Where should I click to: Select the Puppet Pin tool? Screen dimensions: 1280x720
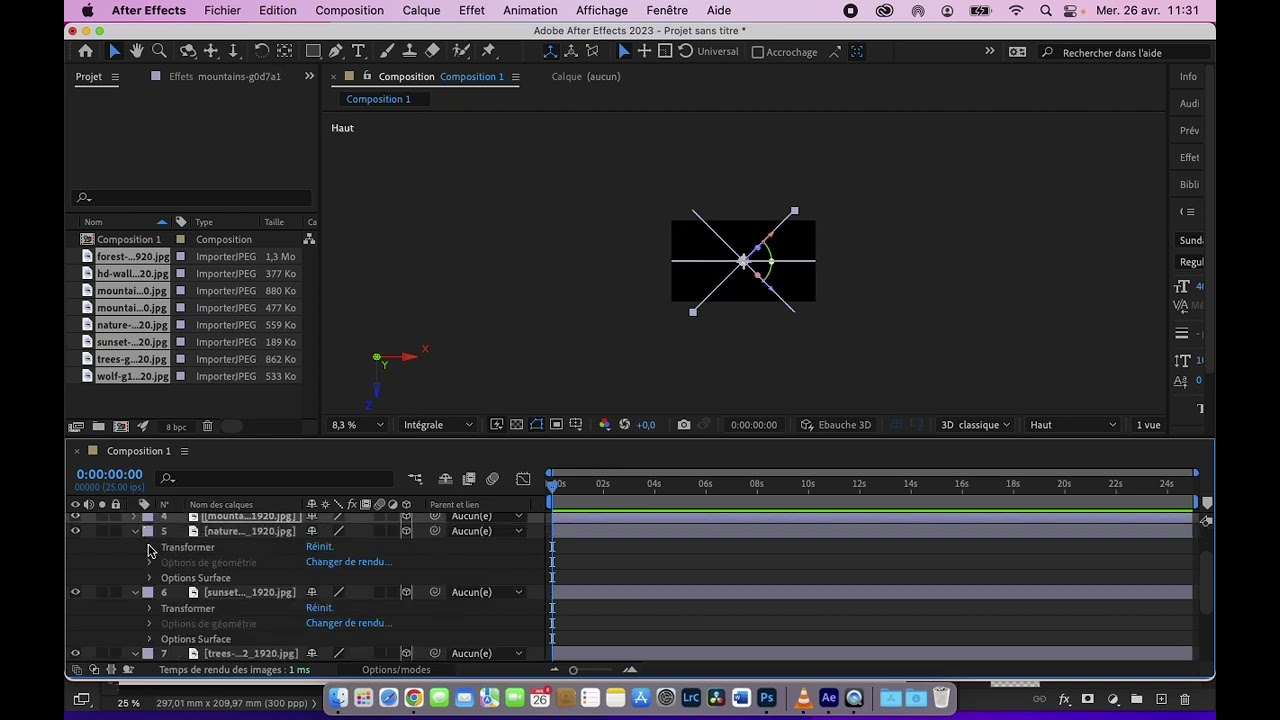pos(489,51)
